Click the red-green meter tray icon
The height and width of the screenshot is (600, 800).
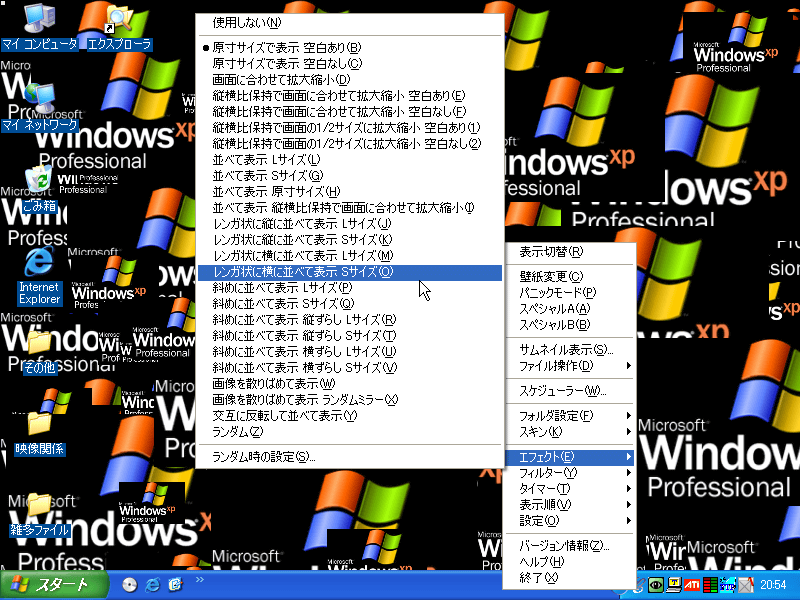[x=710, y=585]
